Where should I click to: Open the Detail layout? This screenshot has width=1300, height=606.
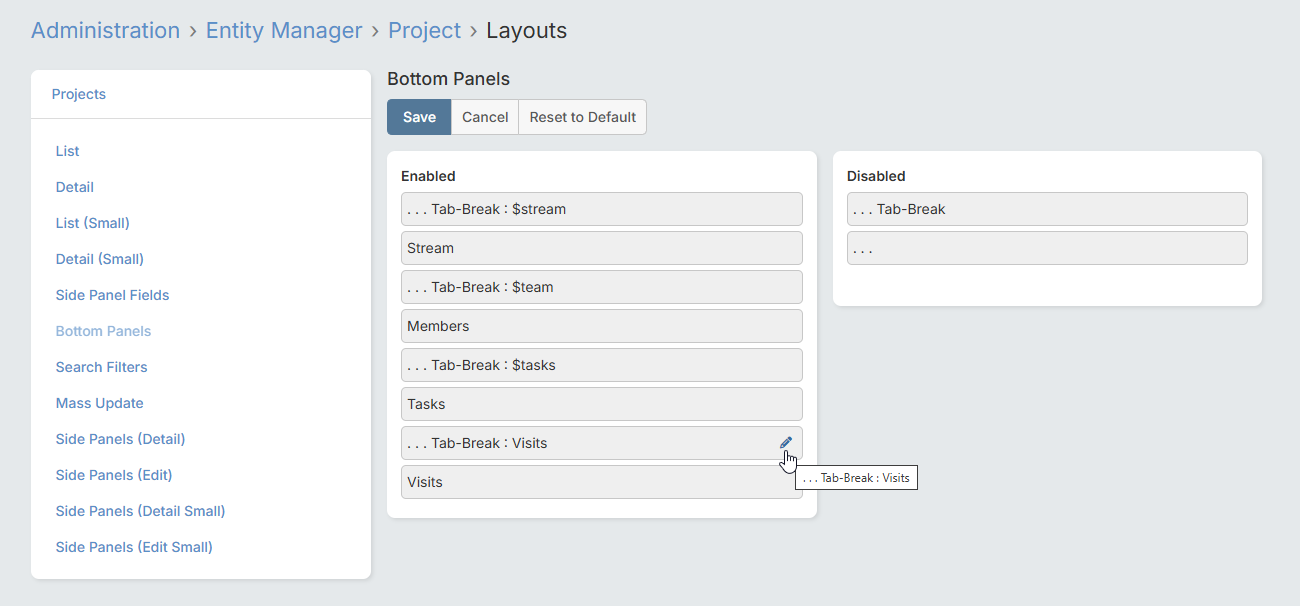75,187
